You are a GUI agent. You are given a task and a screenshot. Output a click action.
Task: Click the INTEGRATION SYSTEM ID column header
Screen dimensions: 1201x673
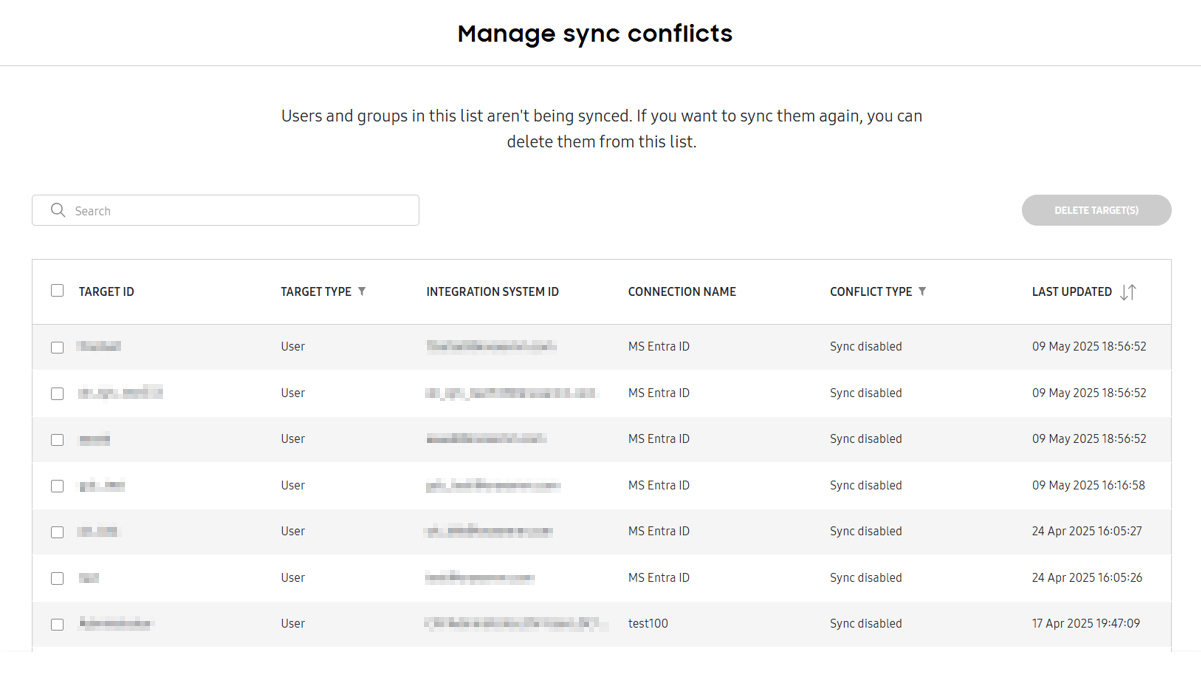(x=492, y=291)
